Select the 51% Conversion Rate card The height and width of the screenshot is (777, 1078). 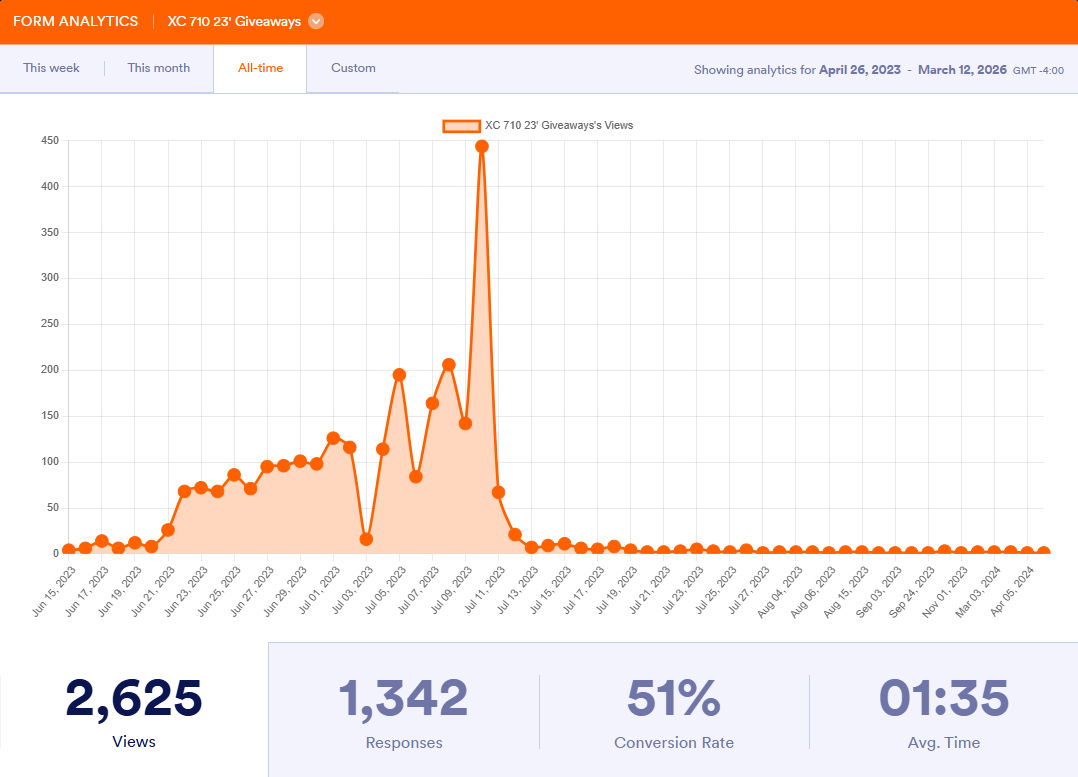tap(674, 710)
